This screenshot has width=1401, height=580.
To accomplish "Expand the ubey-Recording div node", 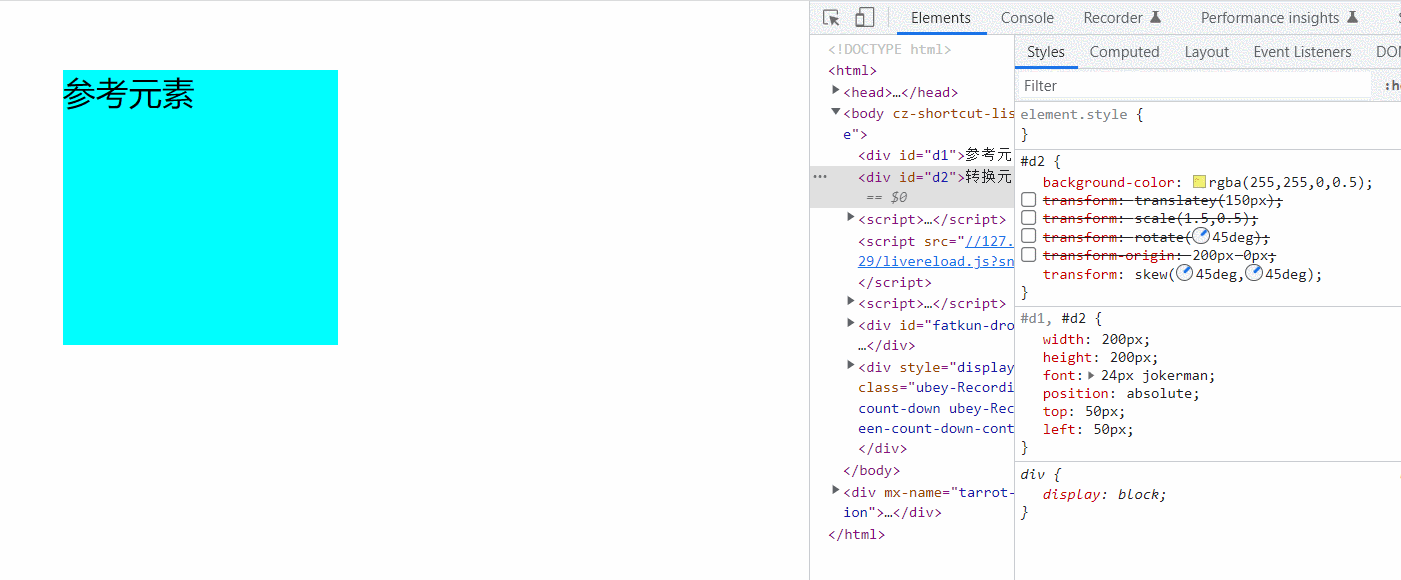I will tap(851, 365).
